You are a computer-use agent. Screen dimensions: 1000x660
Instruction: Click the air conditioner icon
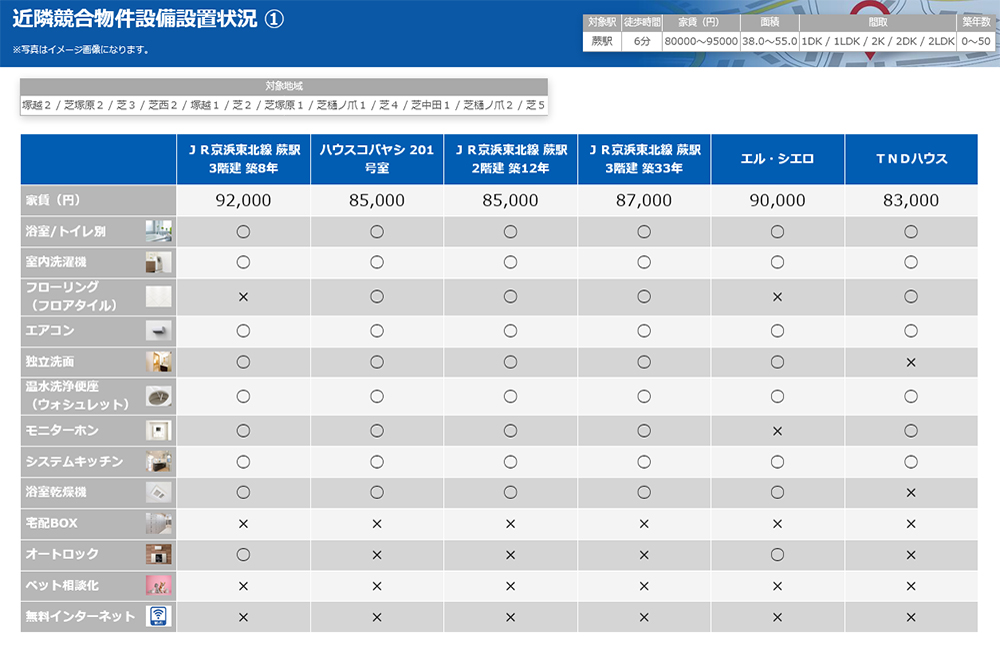pyautogui.click(x=158, y=331)
